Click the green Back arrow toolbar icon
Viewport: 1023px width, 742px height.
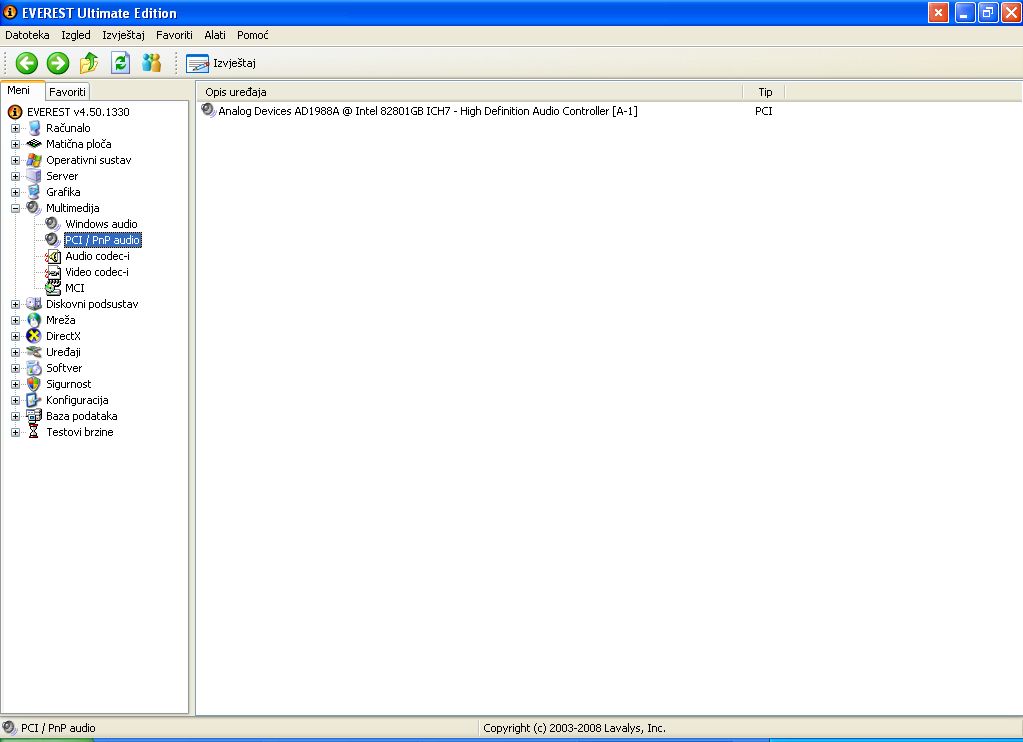[x=27, y=63]
